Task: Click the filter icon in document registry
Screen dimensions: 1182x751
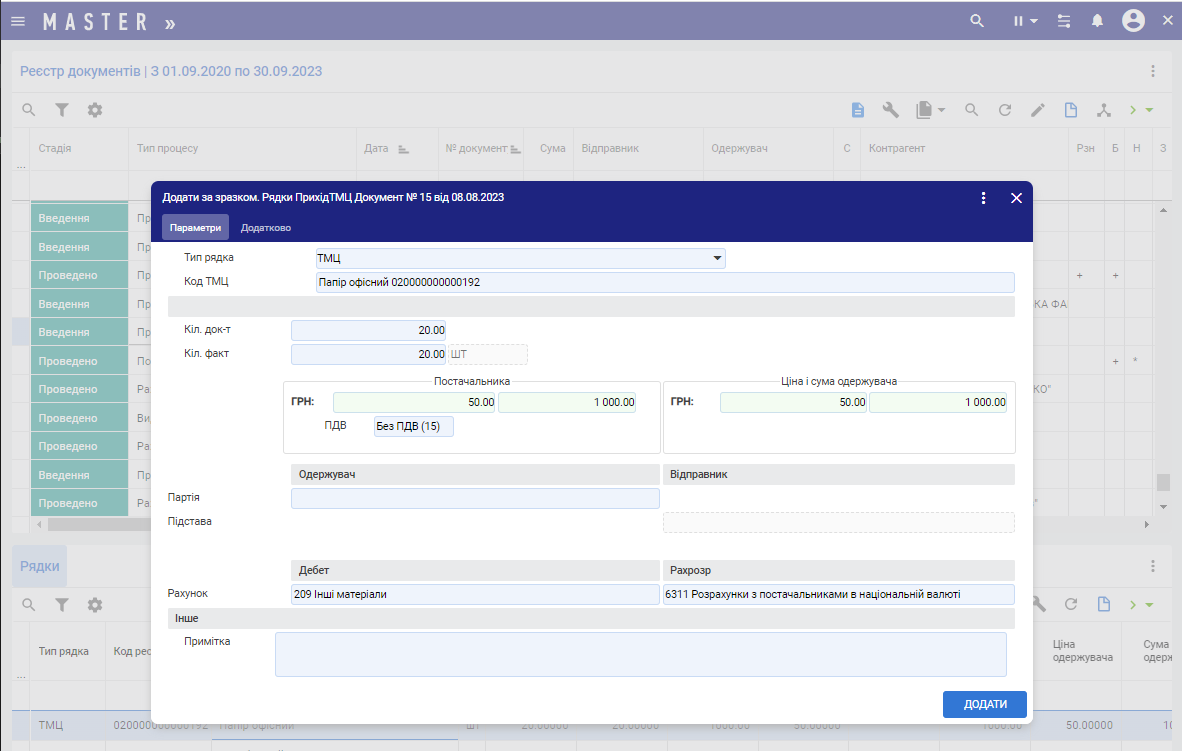Action: coord(62,110)
